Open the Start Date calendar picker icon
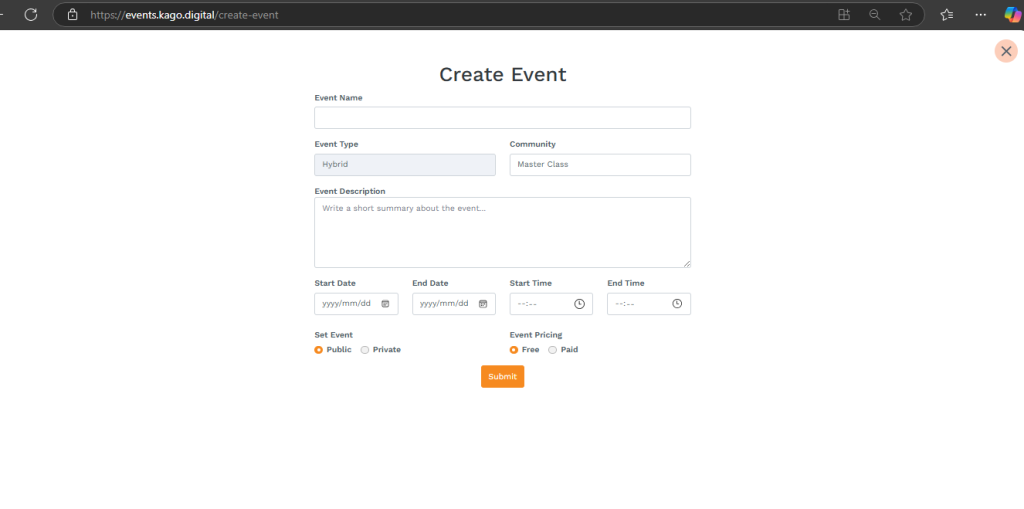The width and height of the screenshot is (1024, 509). tap(385, 304)
